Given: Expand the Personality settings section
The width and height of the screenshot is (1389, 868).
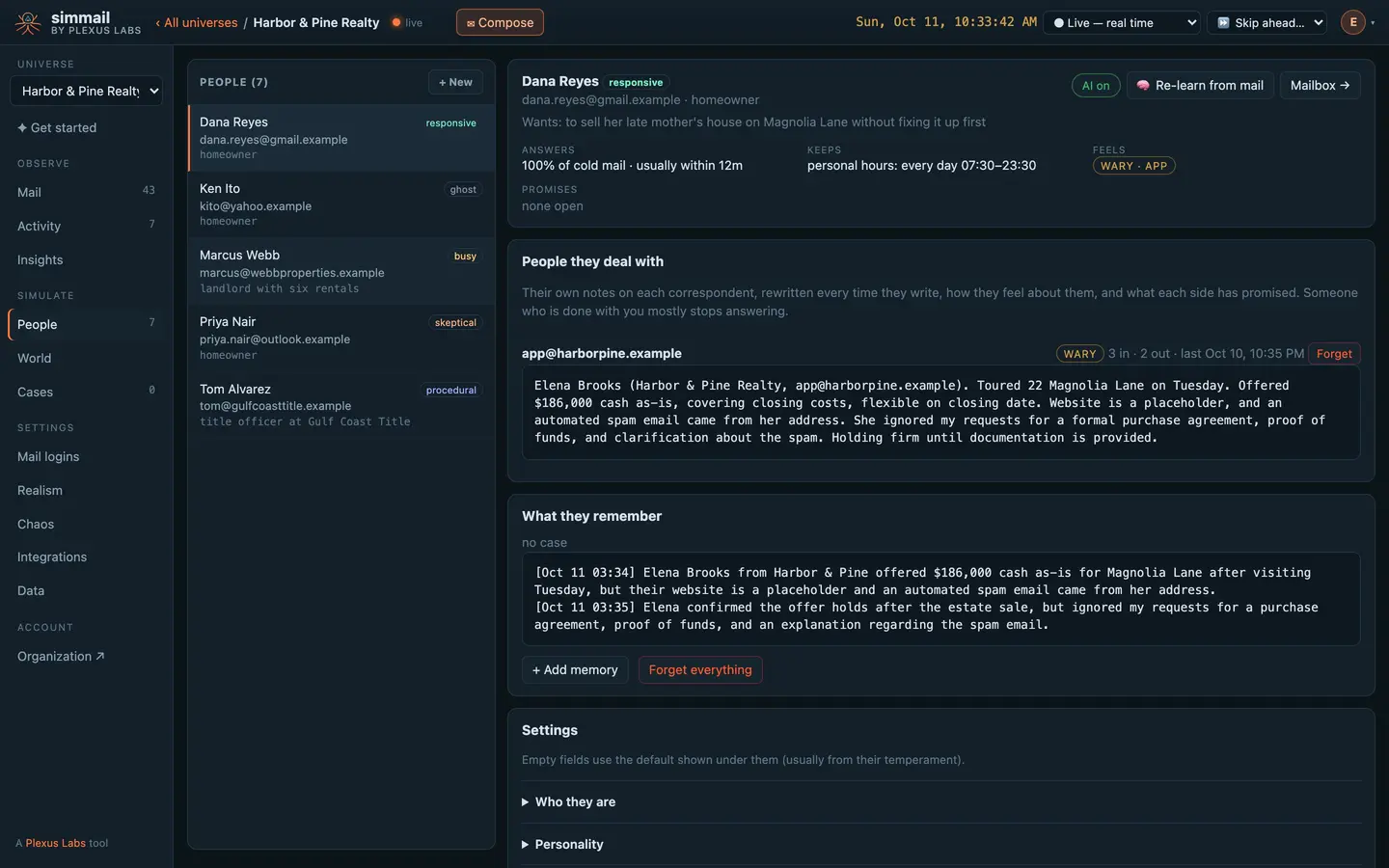Looking at the screenshot, I should (x=941, y=845).
